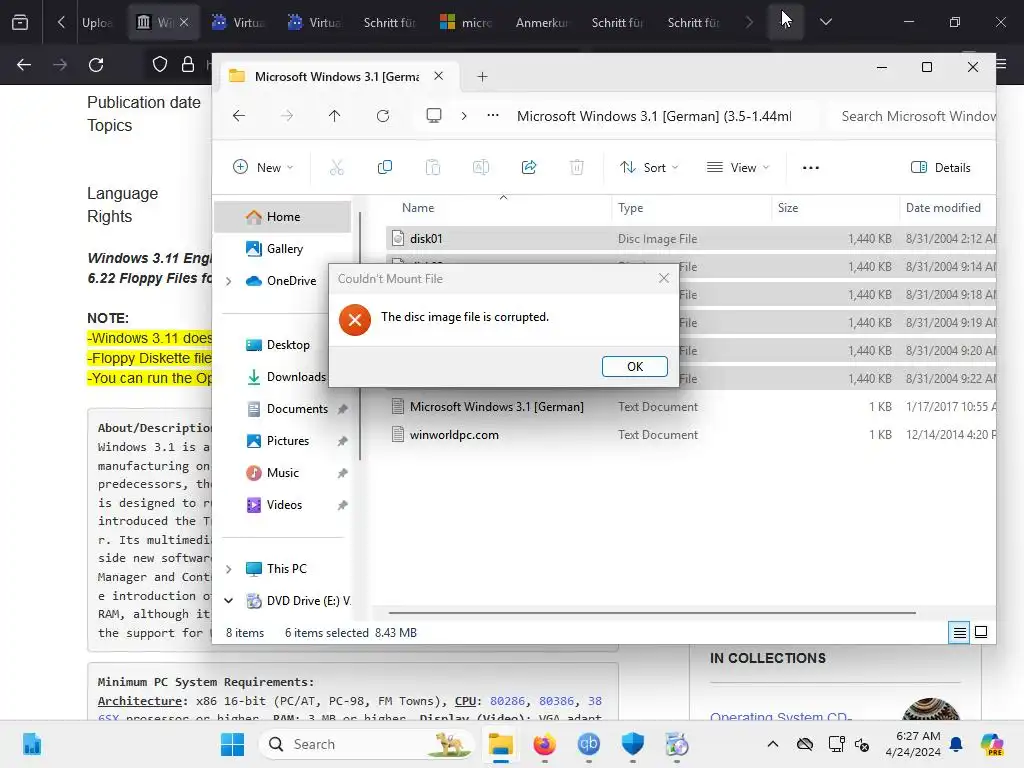
Task: Open the 80386 CPU link on the webpage
Action: click(556, 701)
